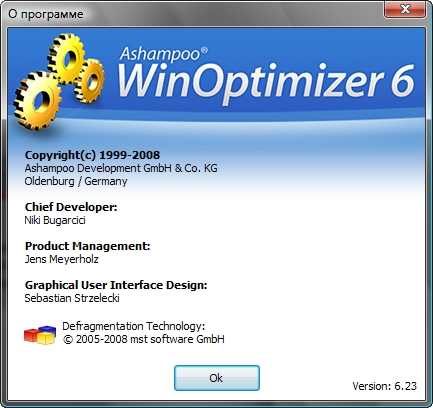Click the 'Defragmentation Technology:' text
This screenshot has width=433, height=408.
(x=134, y=326)
